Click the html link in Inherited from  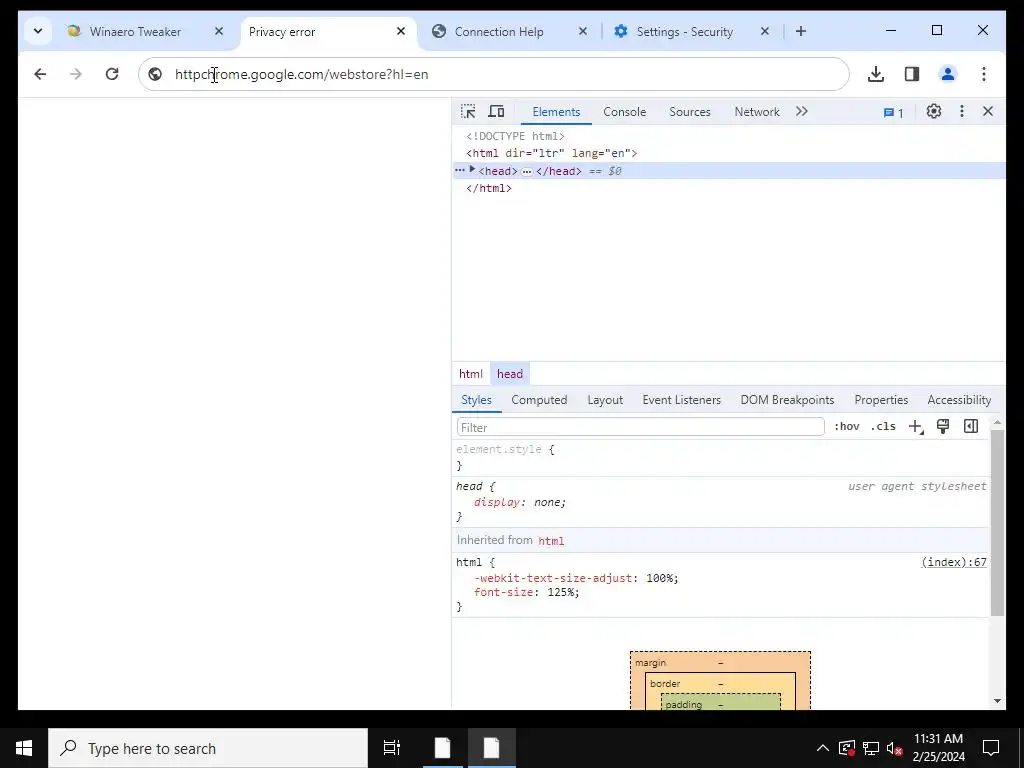(x=551, y=541)
